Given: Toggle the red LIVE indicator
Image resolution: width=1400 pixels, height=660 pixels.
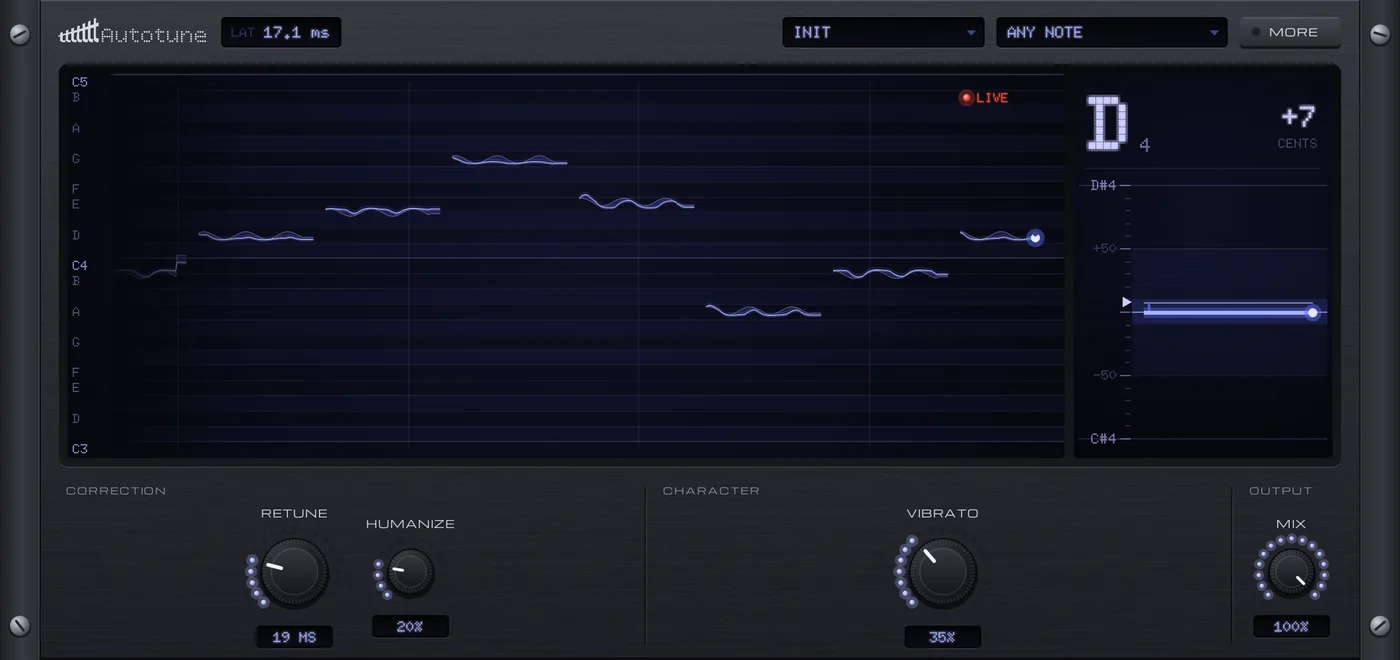Looking at the screenshot, I should (x=984, y=98).
